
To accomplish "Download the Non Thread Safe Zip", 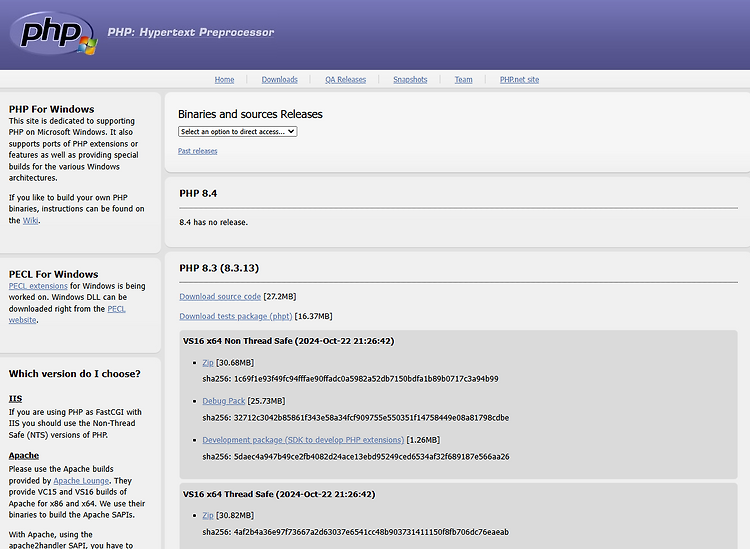I will tap(208, 362).
